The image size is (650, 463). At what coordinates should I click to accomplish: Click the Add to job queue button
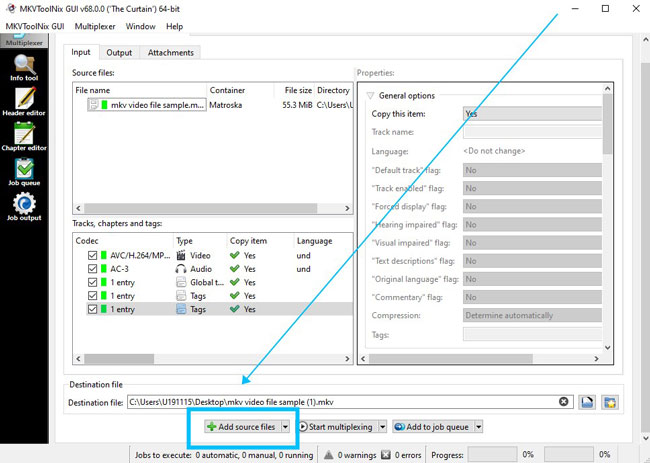pos(433,427)
